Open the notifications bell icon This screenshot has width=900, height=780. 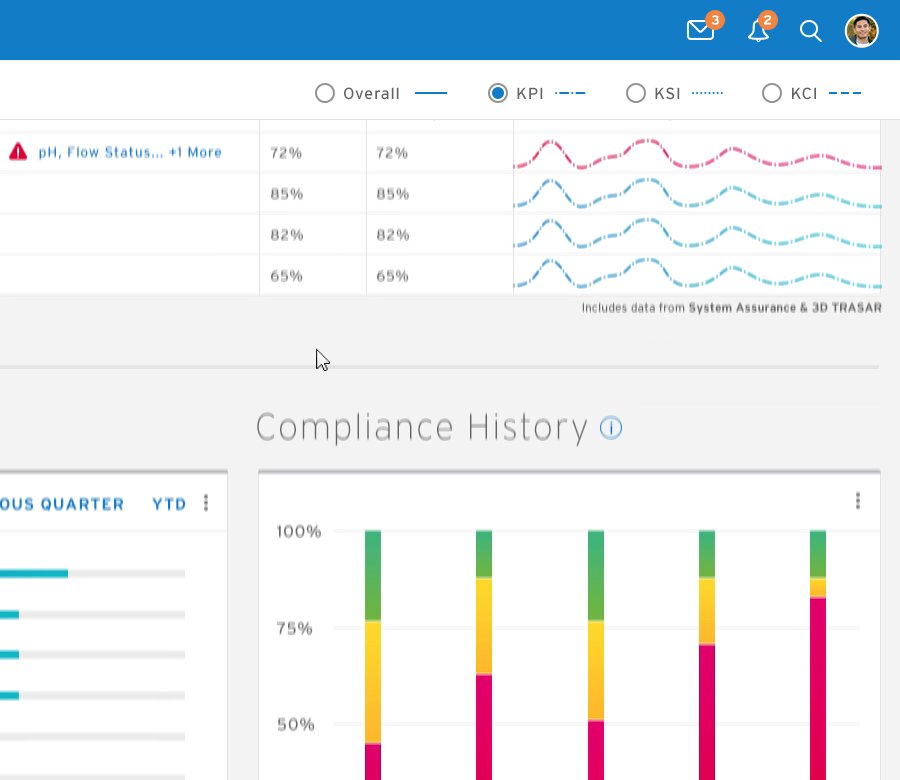click(x=758, y=30)
